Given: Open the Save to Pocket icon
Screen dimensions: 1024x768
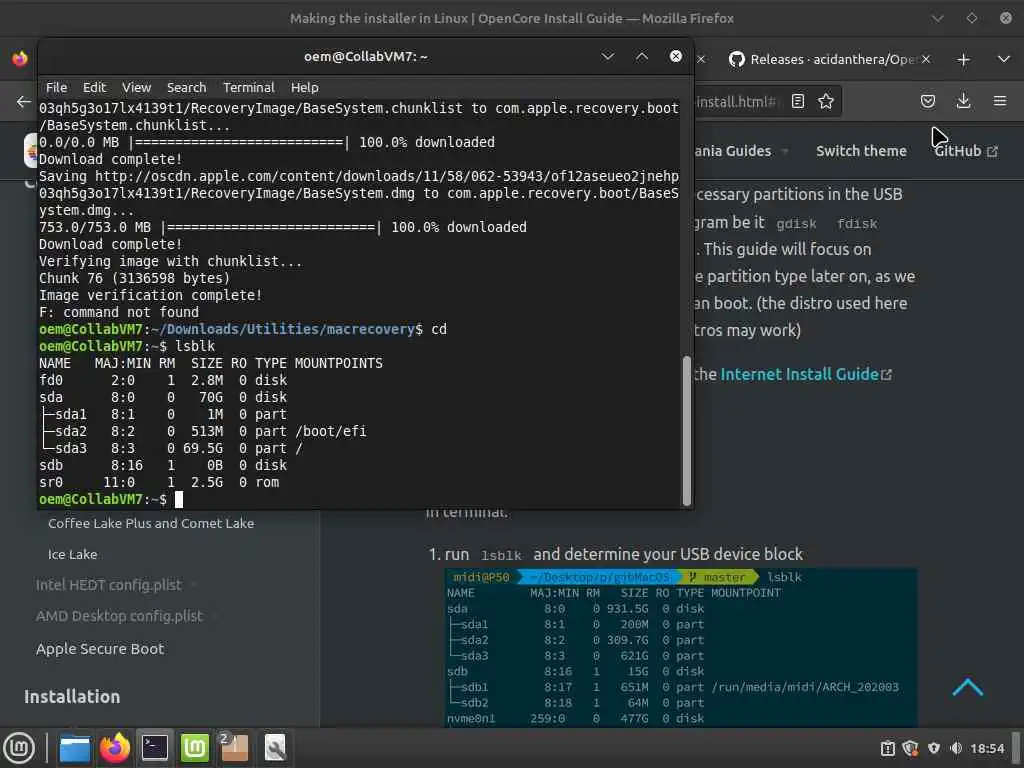Looking at the screenshot, I should point(927,101).
